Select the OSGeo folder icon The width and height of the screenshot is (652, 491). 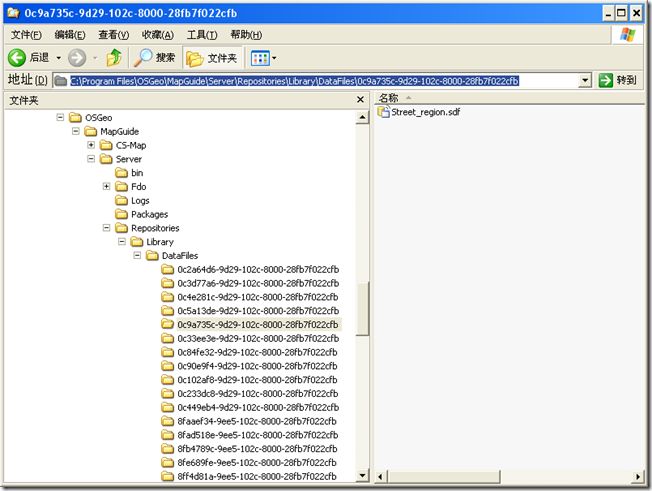tap(75, 118)
